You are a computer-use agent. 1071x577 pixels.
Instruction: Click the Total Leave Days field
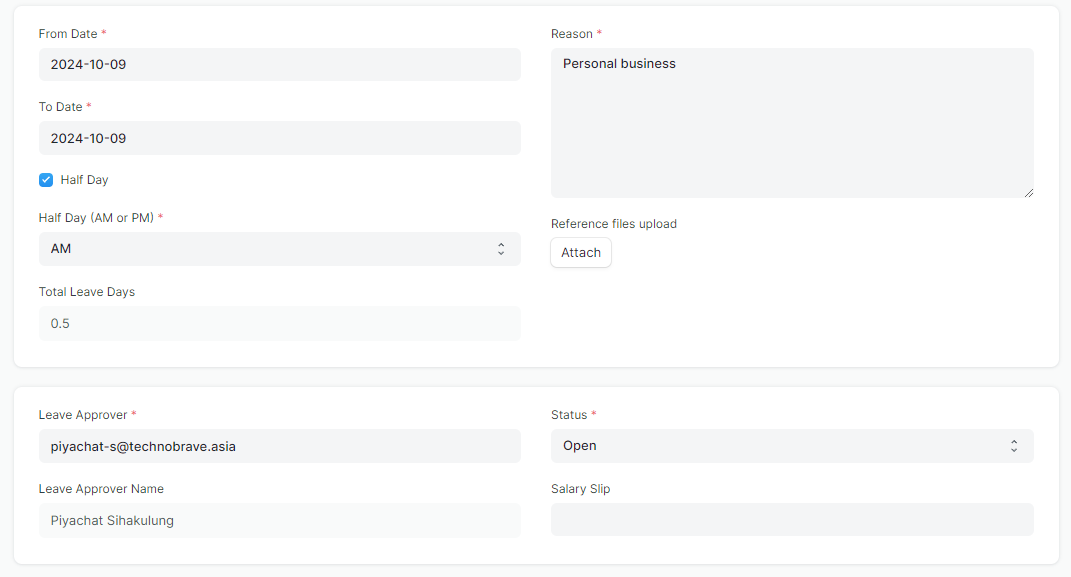pos(279,324)
